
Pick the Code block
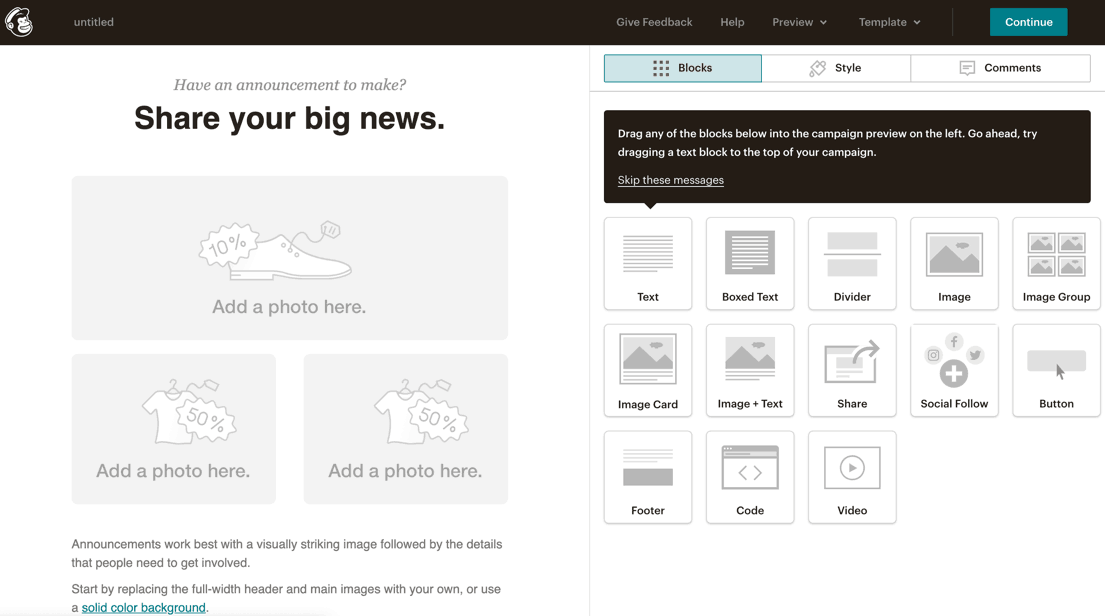750,477
